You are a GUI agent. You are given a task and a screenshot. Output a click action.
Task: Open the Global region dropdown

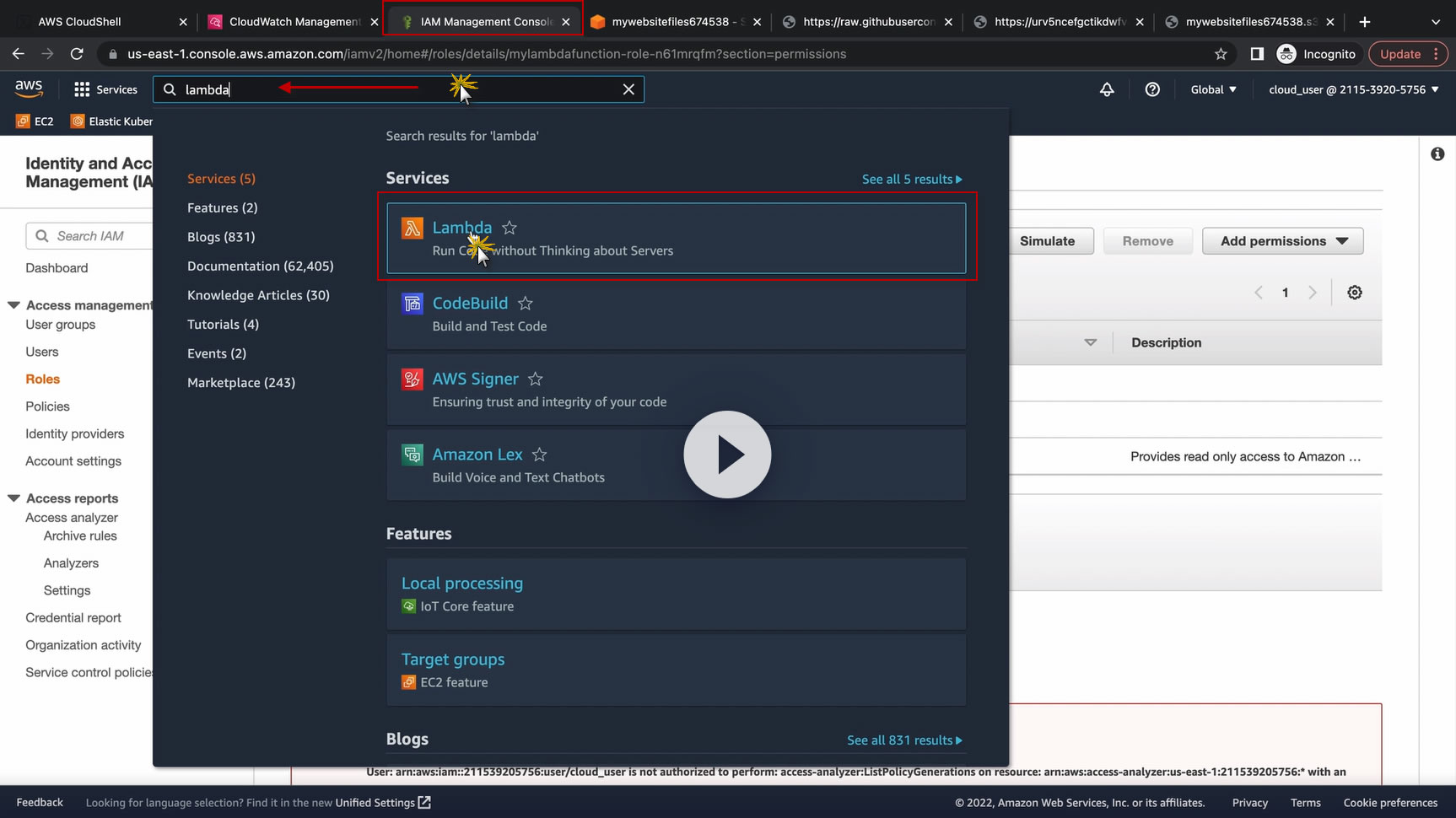(1214, 89)
